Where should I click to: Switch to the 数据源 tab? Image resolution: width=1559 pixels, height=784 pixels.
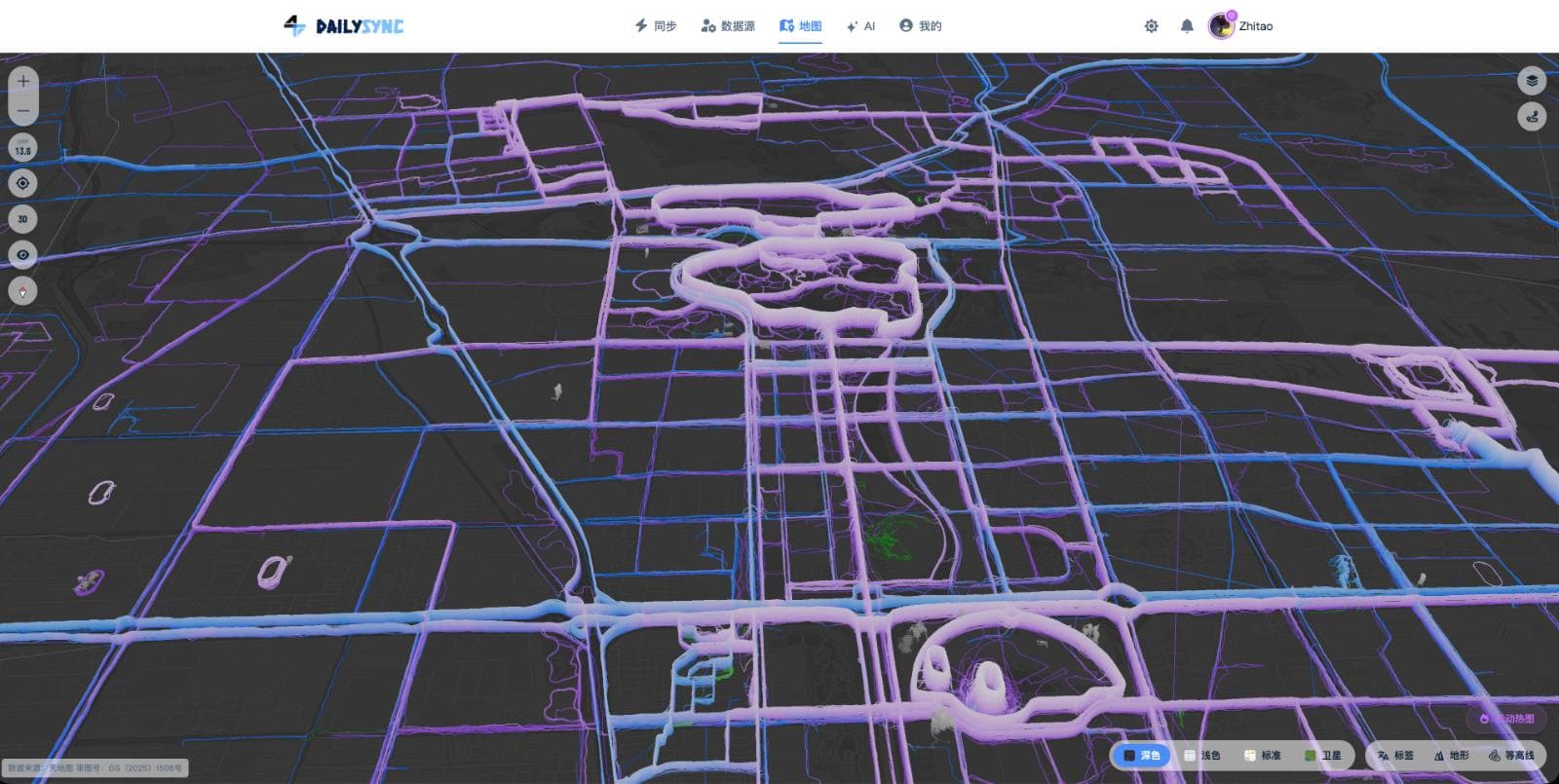click(x=728, y=26)
